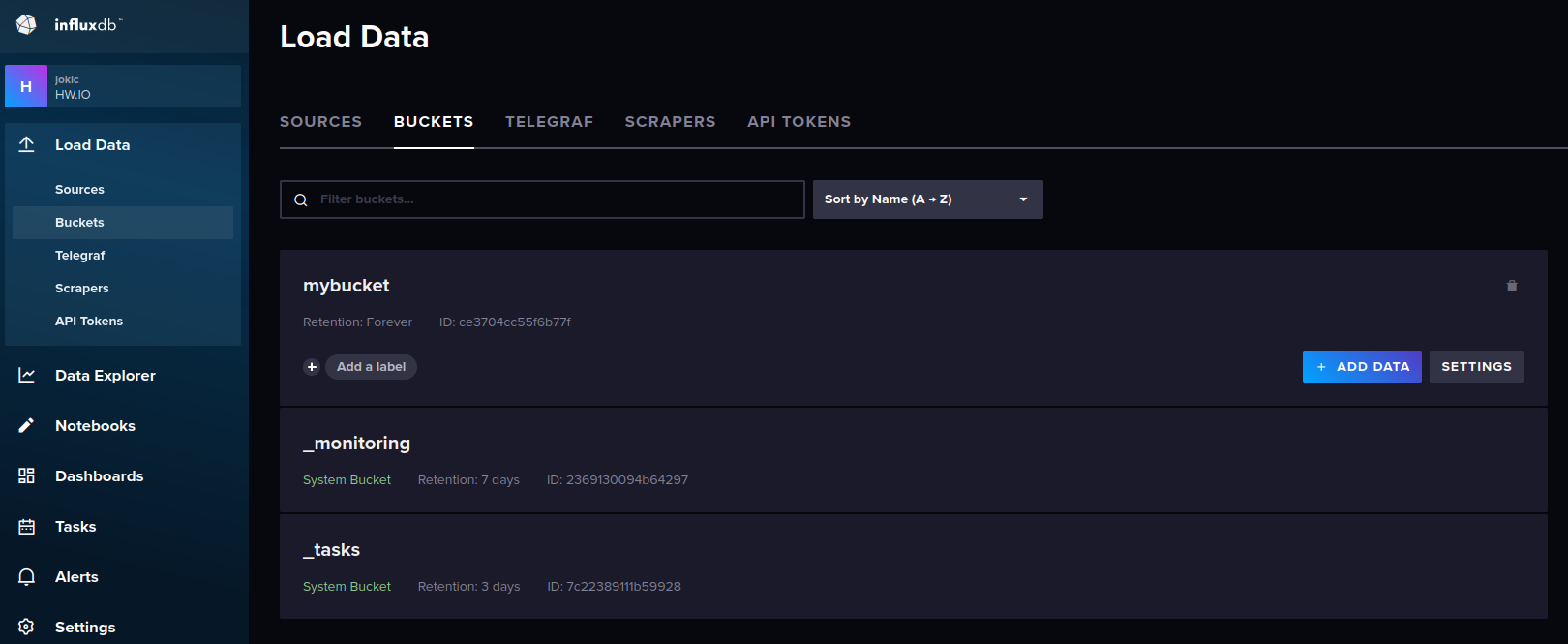Open Telegraf in the sidebar
Screen dimensions: 1568x644
pos(79,256)
